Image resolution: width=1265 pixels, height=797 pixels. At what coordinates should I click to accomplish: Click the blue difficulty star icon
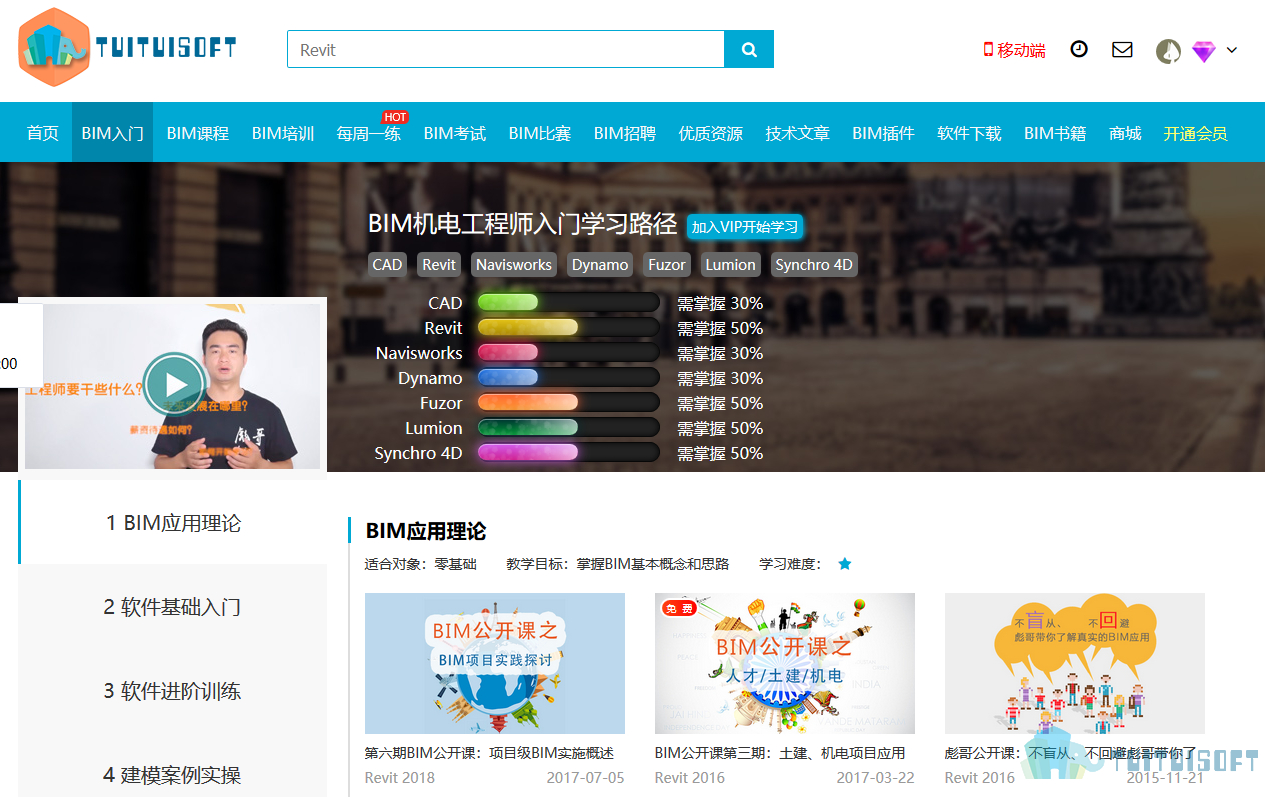point(845,564)
